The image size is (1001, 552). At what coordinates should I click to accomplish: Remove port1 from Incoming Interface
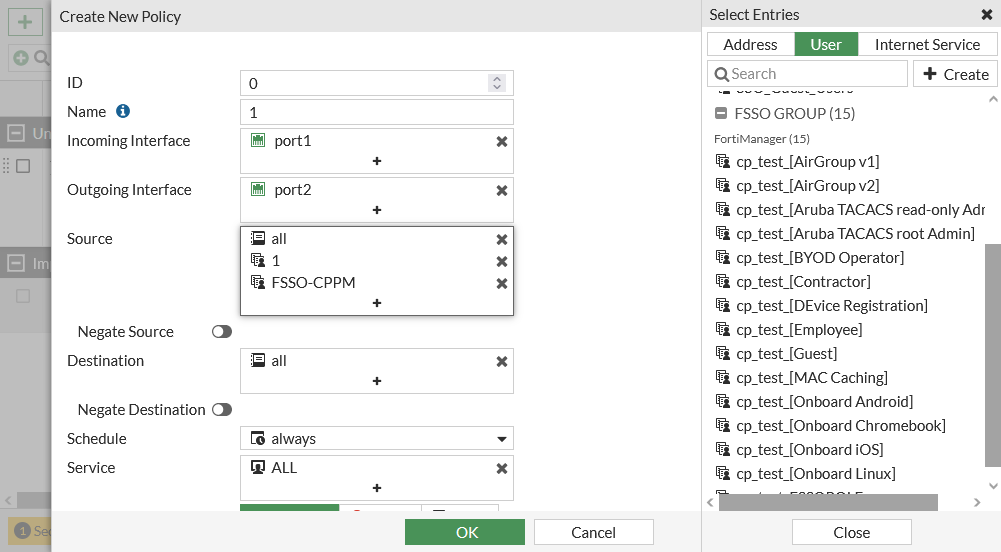tap(502, 141)
